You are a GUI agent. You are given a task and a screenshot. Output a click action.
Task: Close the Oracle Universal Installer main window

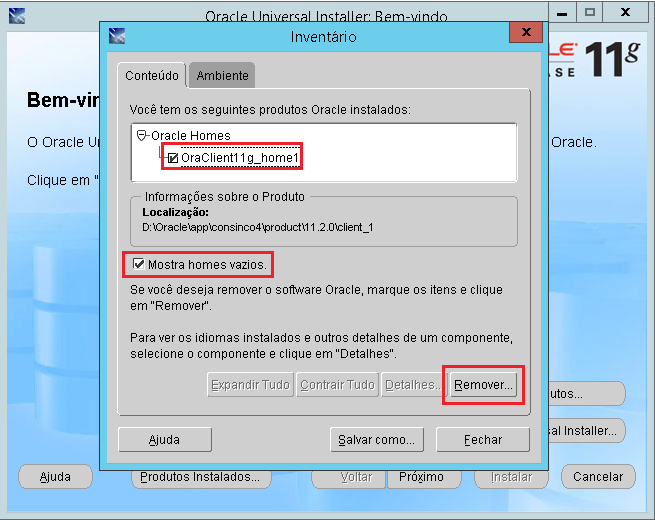[x=625, y=13]
